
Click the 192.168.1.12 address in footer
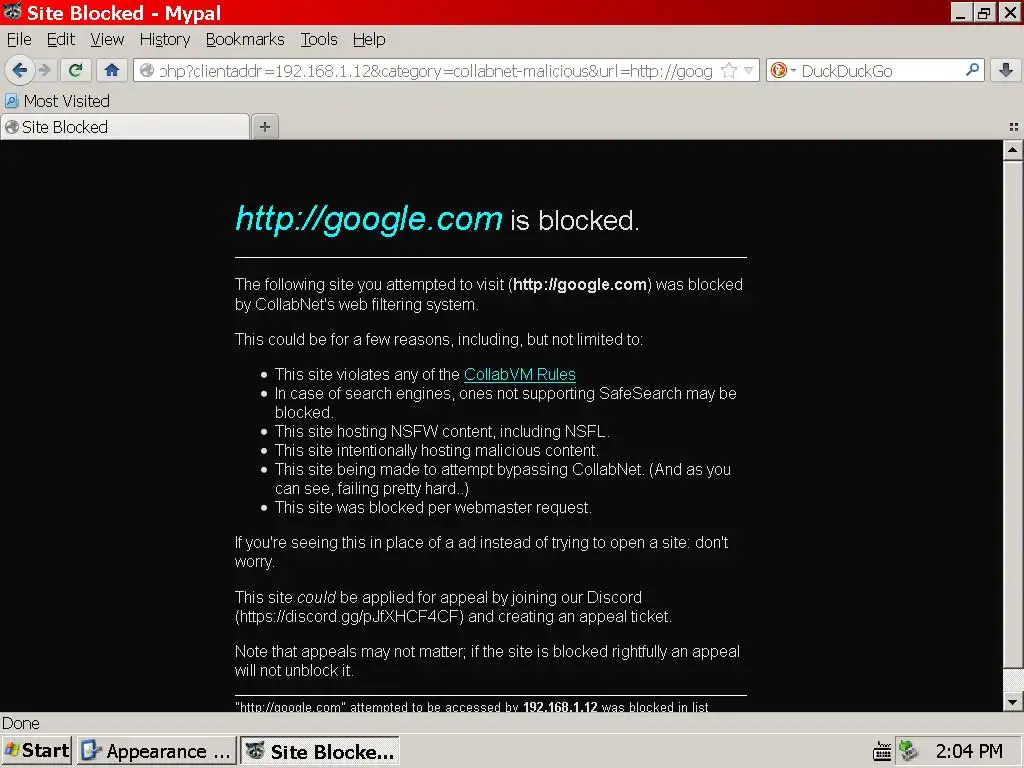(560, 707)
